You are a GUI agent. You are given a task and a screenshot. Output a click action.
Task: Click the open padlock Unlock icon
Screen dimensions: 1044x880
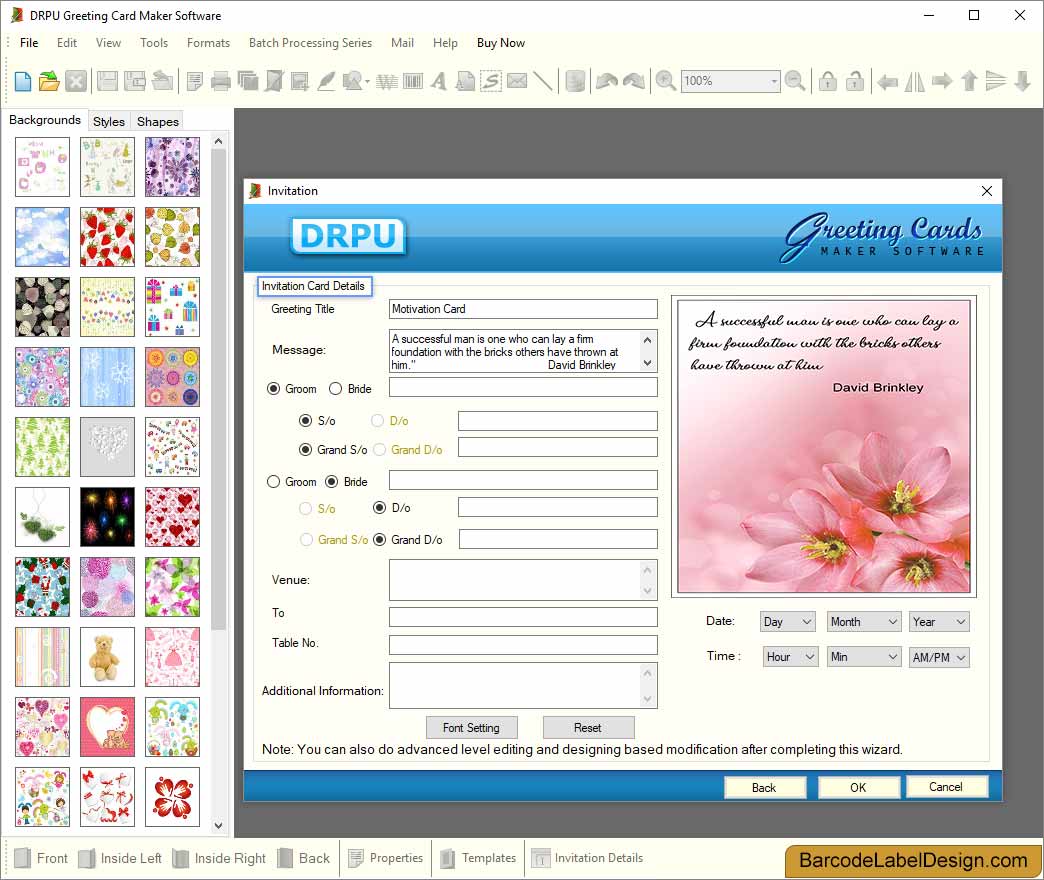tap(855, 81)
